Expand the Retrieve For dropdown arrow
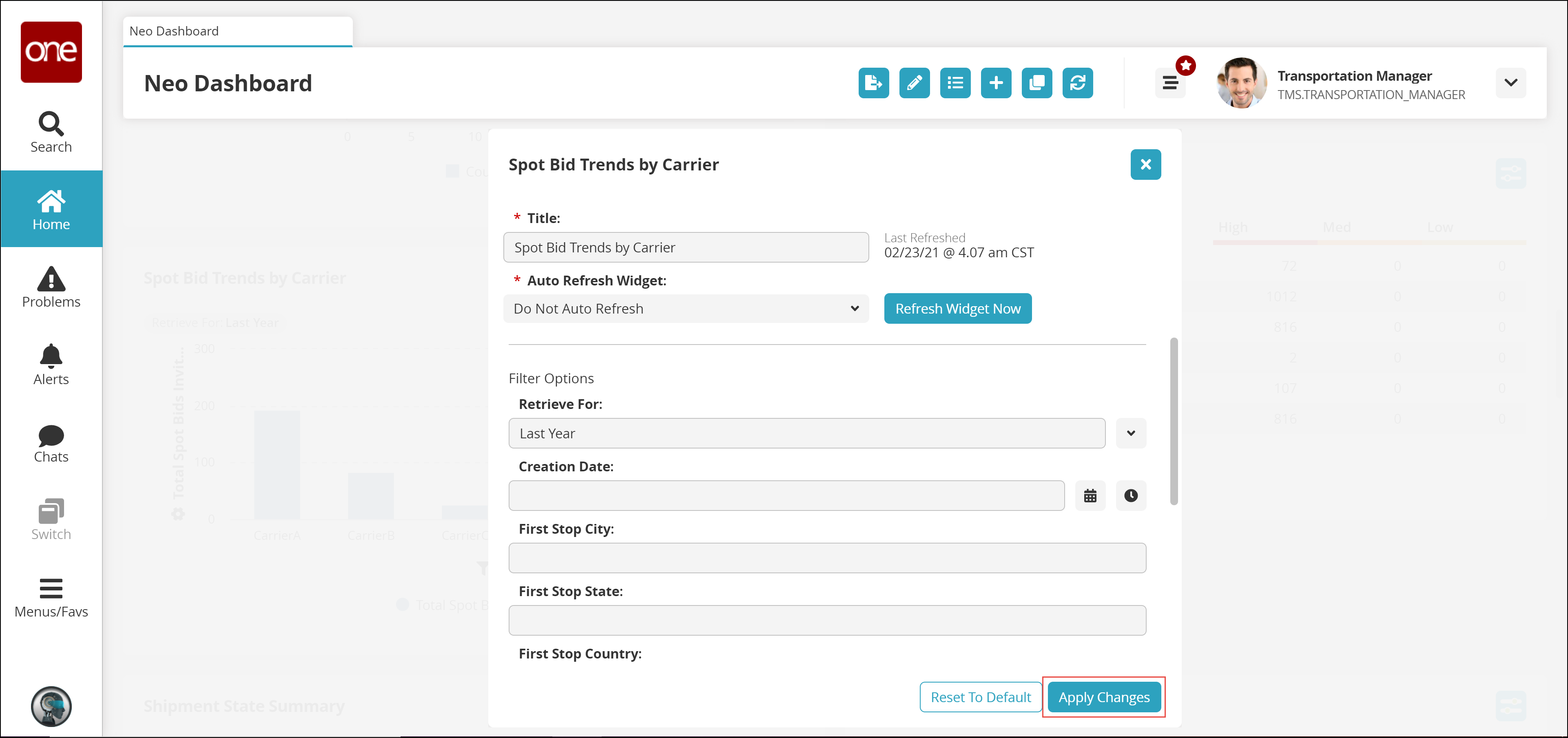The height and width of the screenshot is (738, 1568). click(x=1130, y=433)
